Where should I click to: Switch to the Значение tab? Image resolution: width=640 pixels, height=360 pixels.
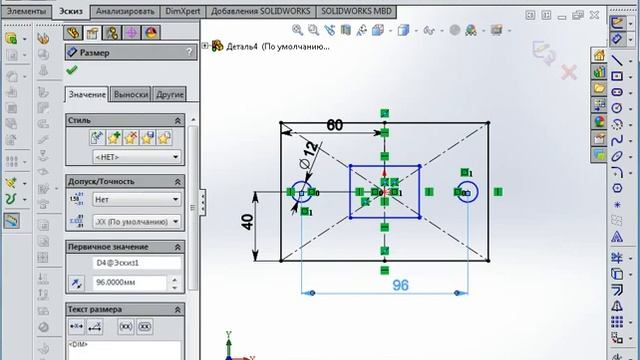(87, 94)
